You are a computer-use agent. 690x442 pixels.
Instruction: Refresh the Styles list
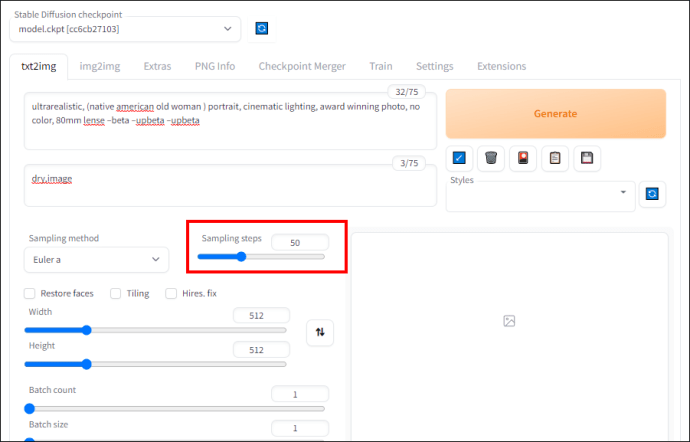coord(652,194)
